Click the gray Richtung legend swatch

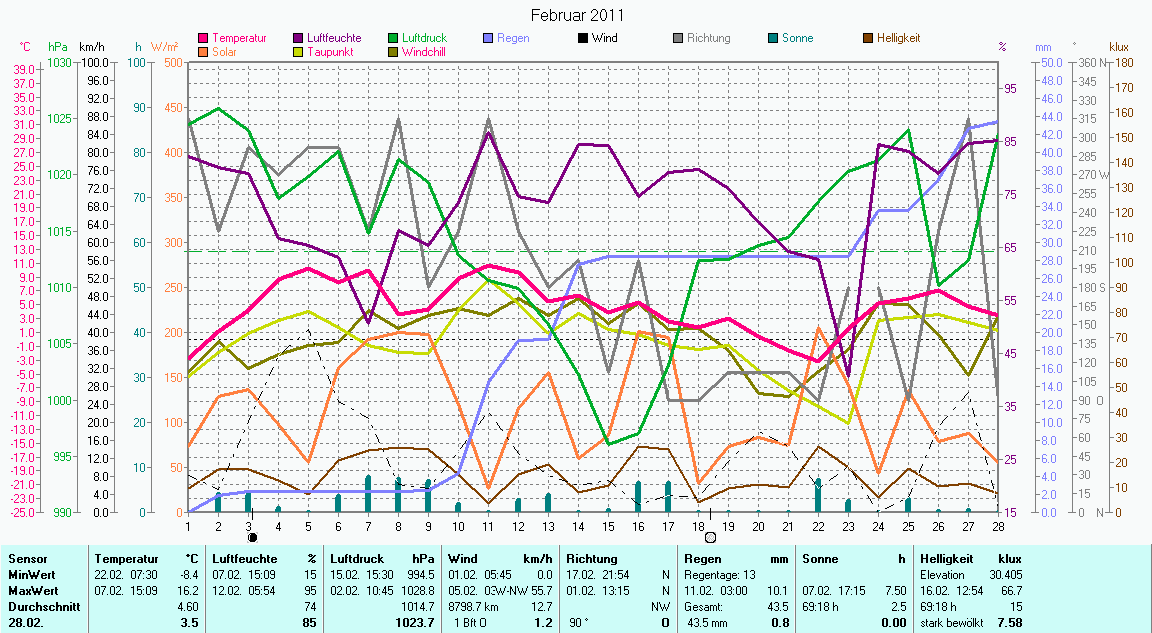point(677,38)
